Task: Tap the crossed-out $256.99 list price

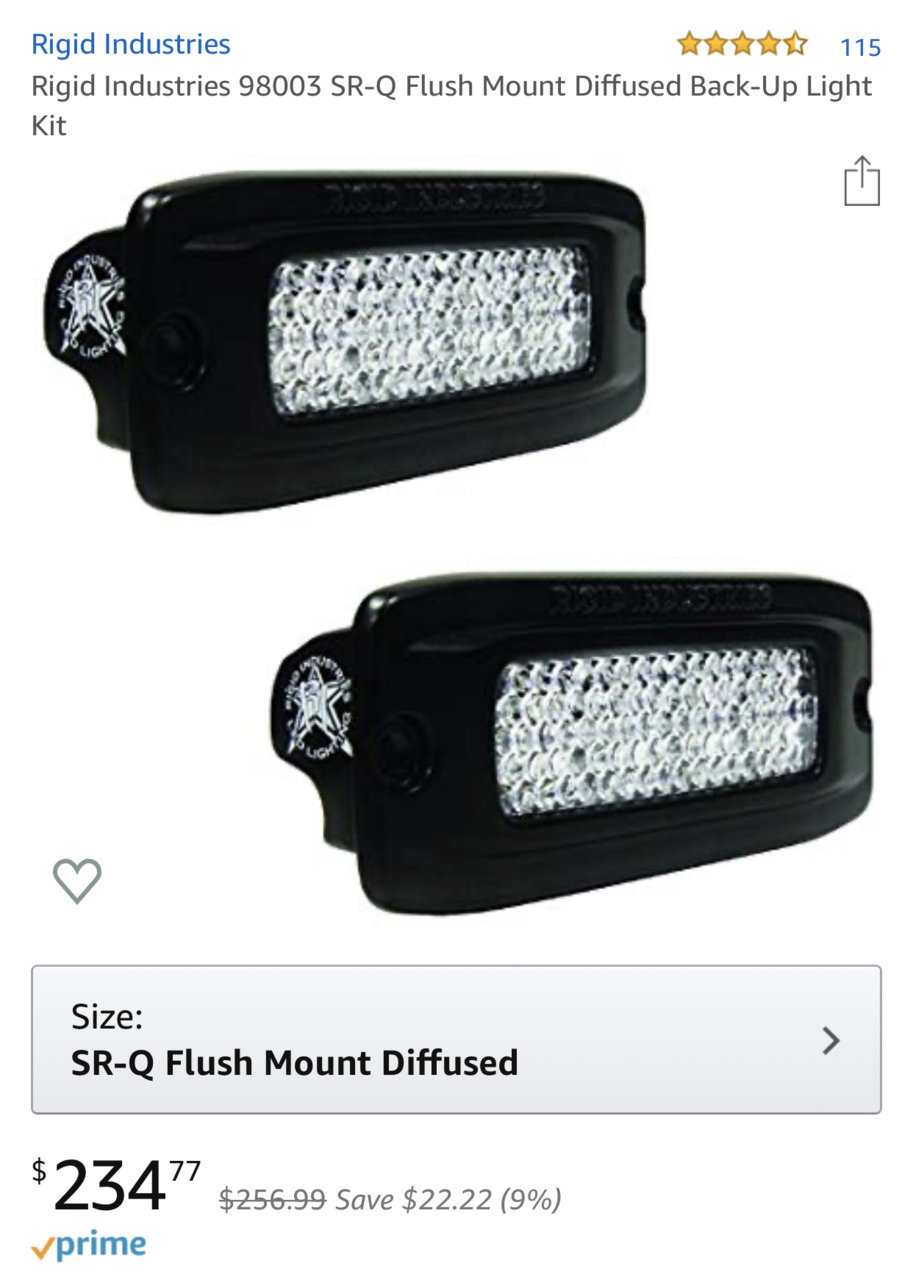Action: (272, 1199)
